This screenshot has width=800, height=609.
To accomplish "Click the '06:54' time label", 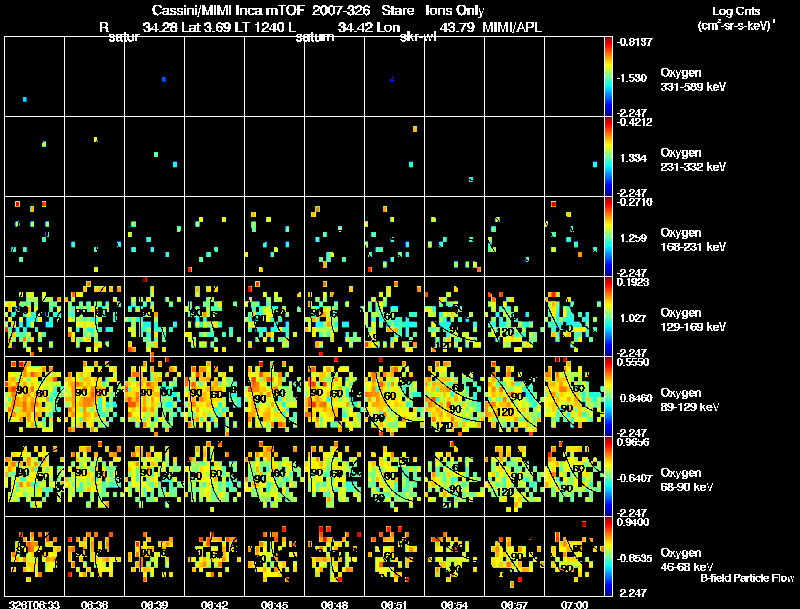I will coord(454,604).
